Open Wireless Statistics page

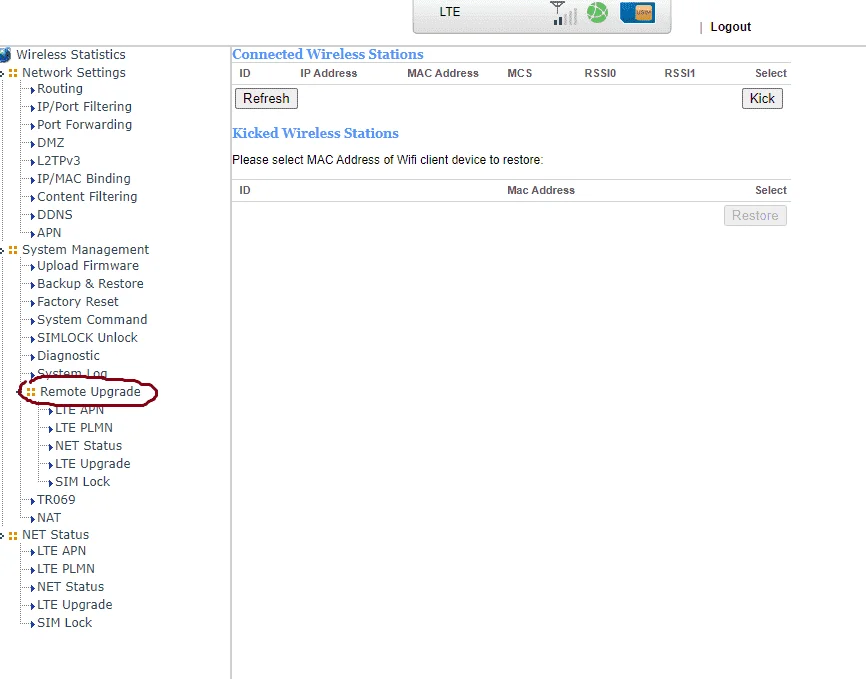click(x=71, y=55)
